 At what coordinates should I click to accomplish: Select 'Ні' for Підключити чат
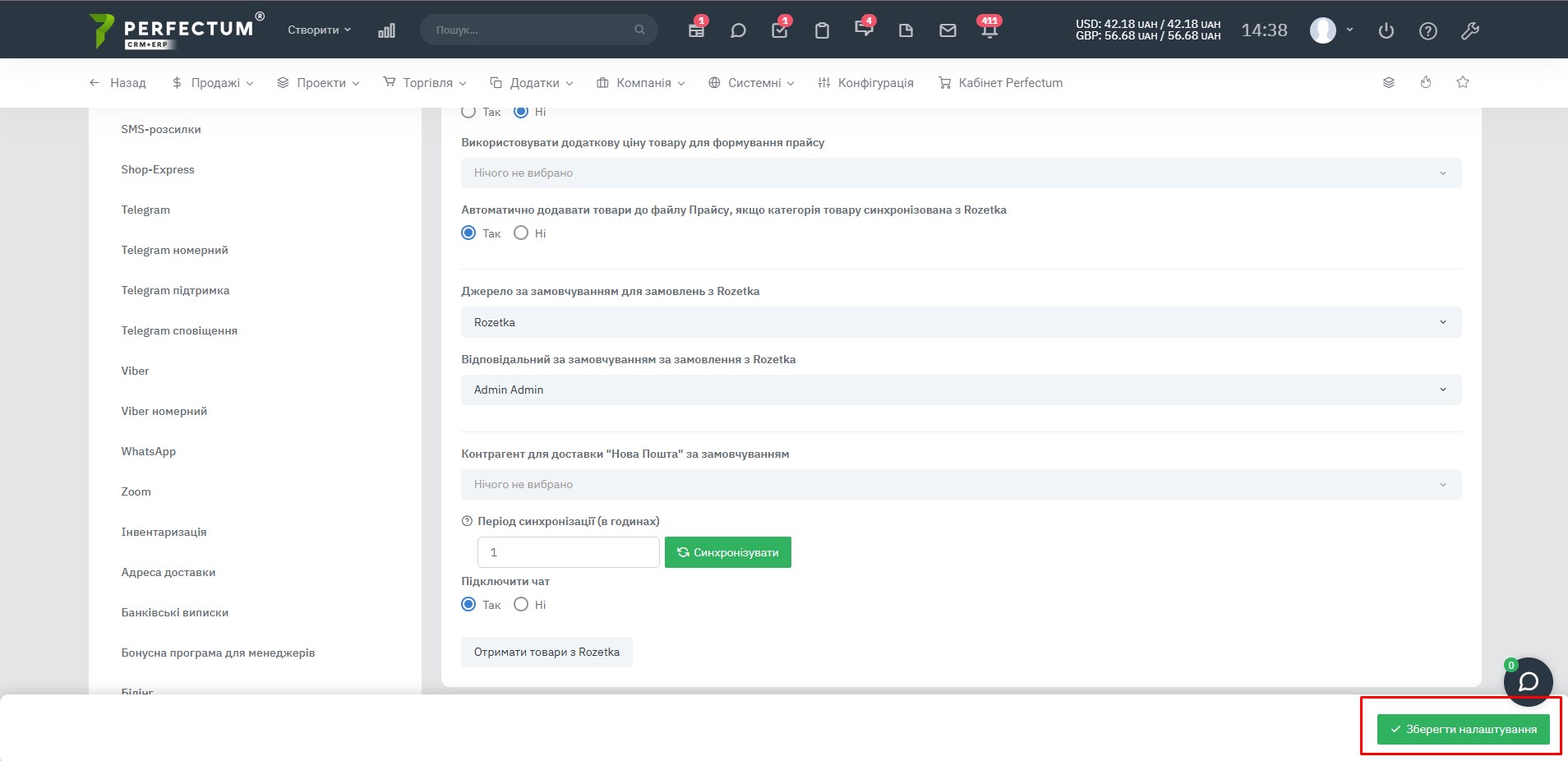click(521, 605)
